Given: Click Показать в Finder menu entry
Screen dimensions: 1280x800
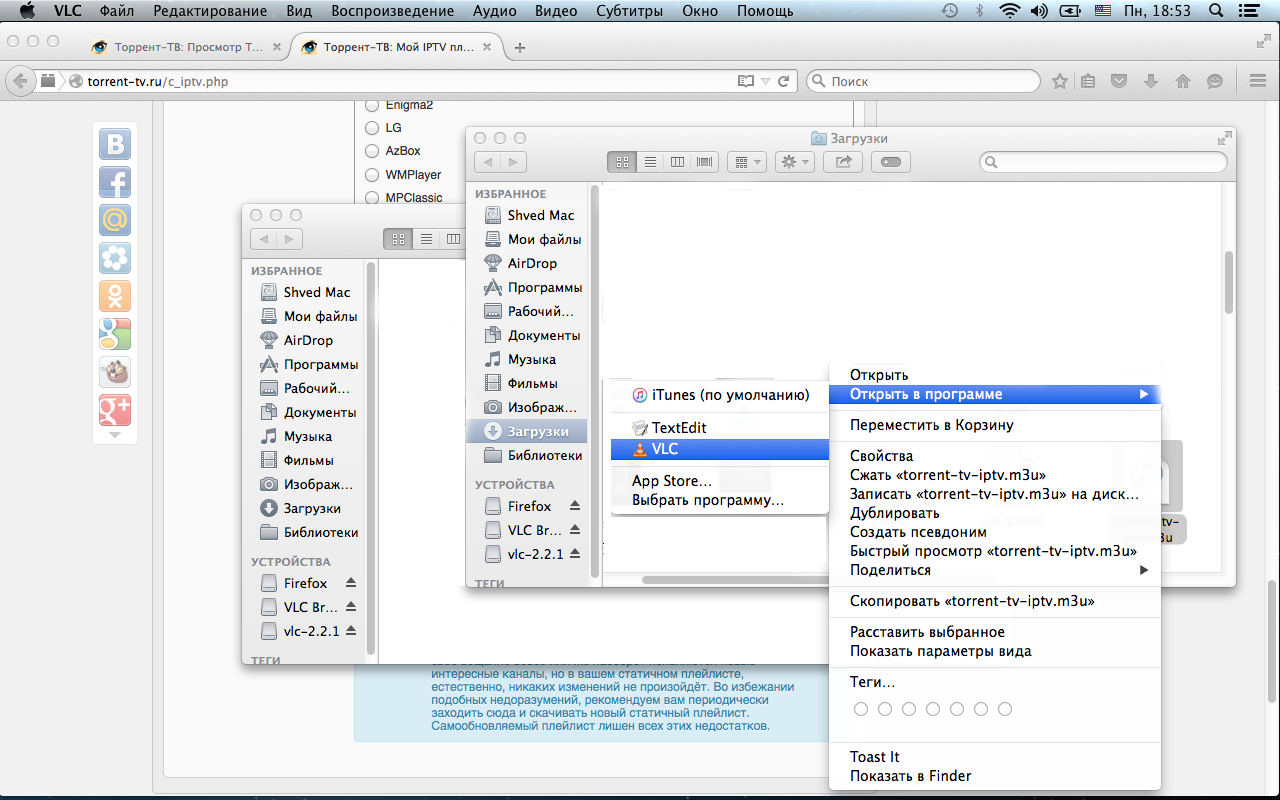Looking at the screenshot, I should 996,776.
